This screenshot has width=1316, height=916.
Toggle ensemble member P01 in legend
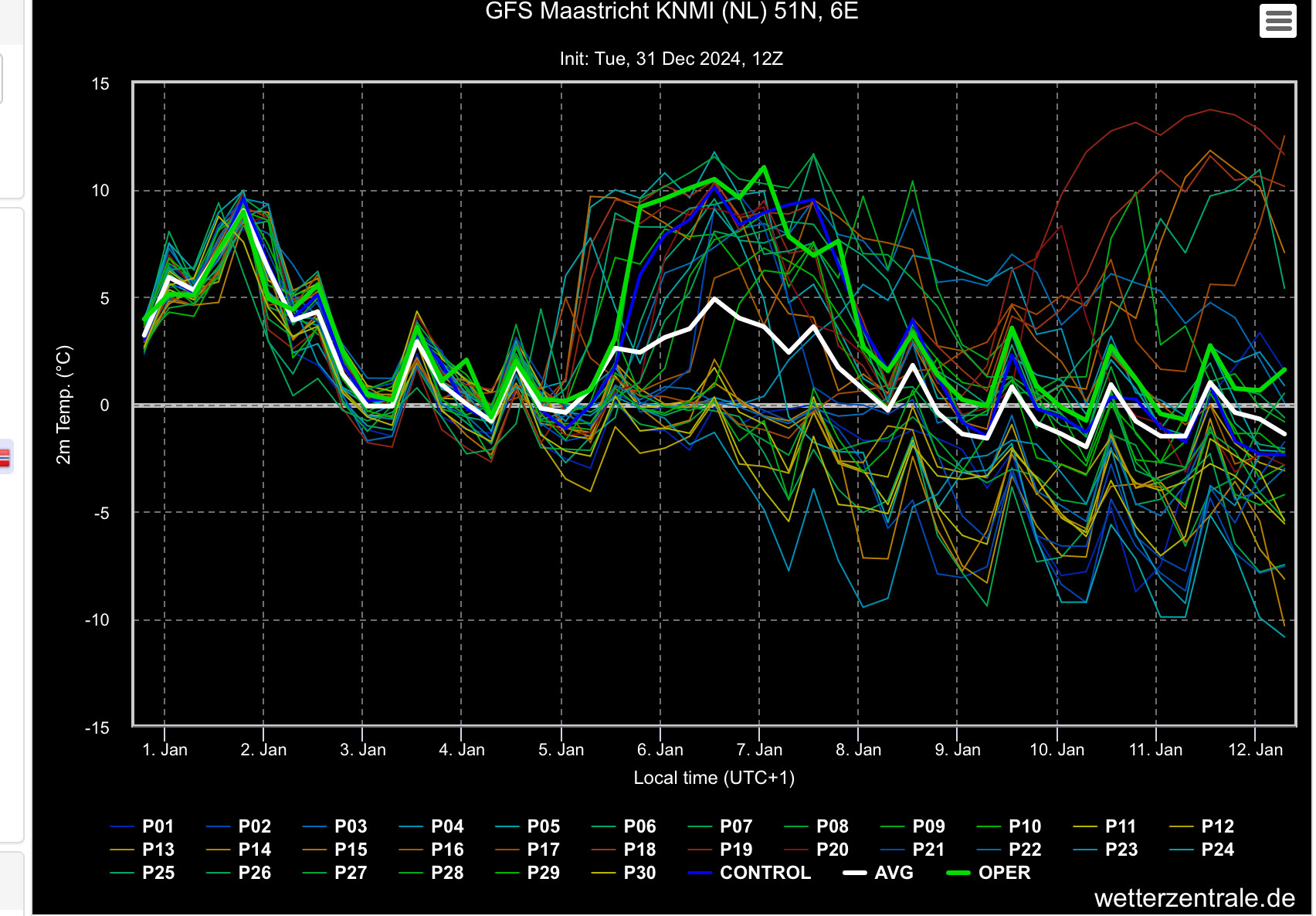coord(142,826)
